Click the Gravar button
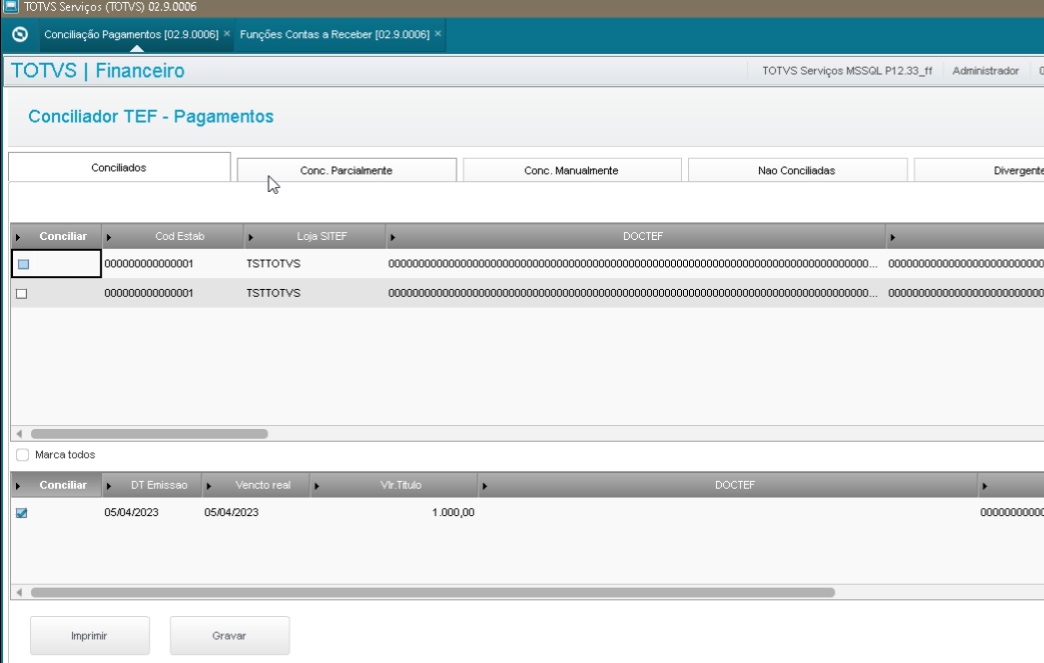The height and width of the screenshot is (663, 1044). coord(230,636)
